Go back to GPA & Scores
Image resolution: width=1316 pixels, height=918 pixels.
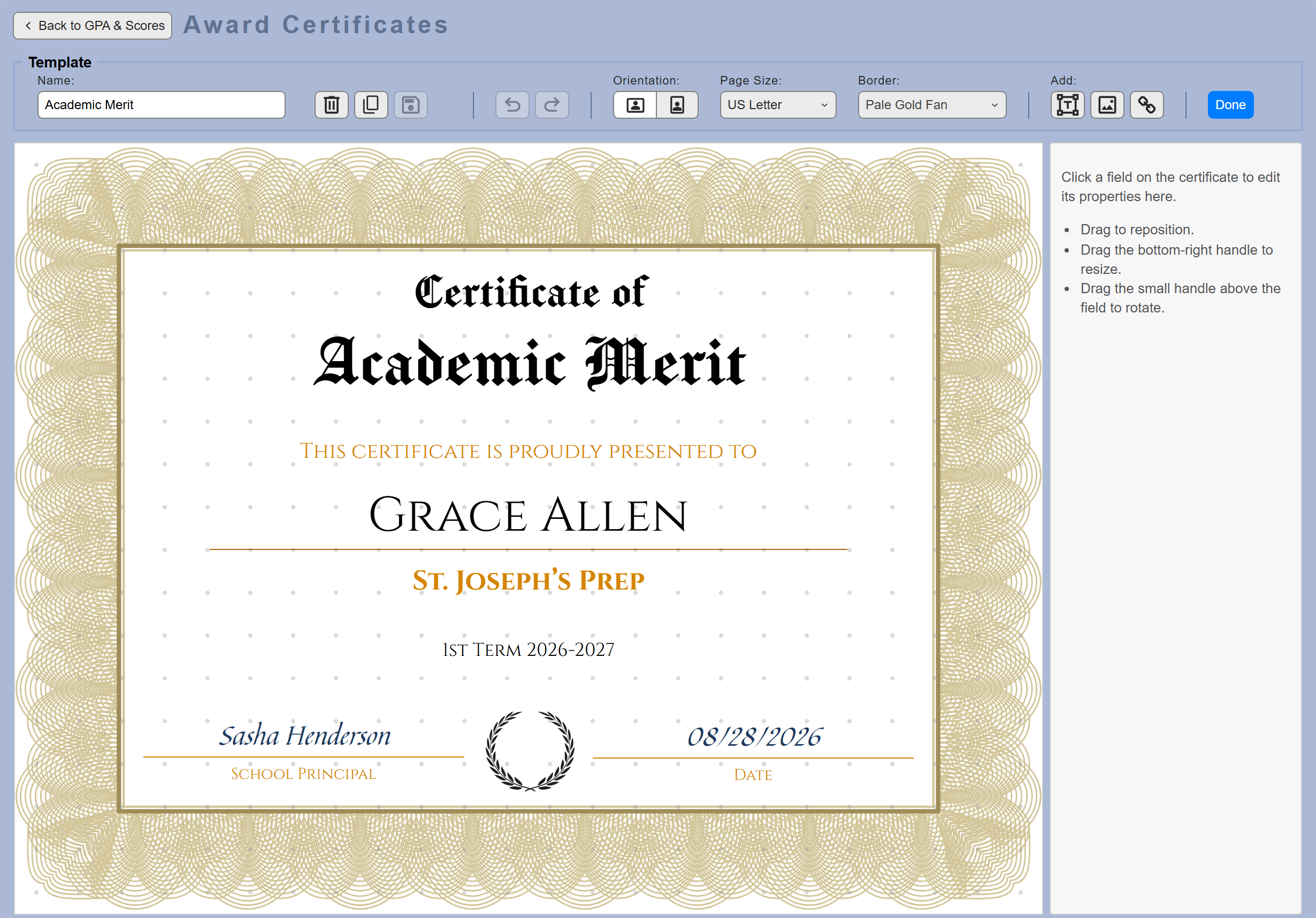click(93, 26)
